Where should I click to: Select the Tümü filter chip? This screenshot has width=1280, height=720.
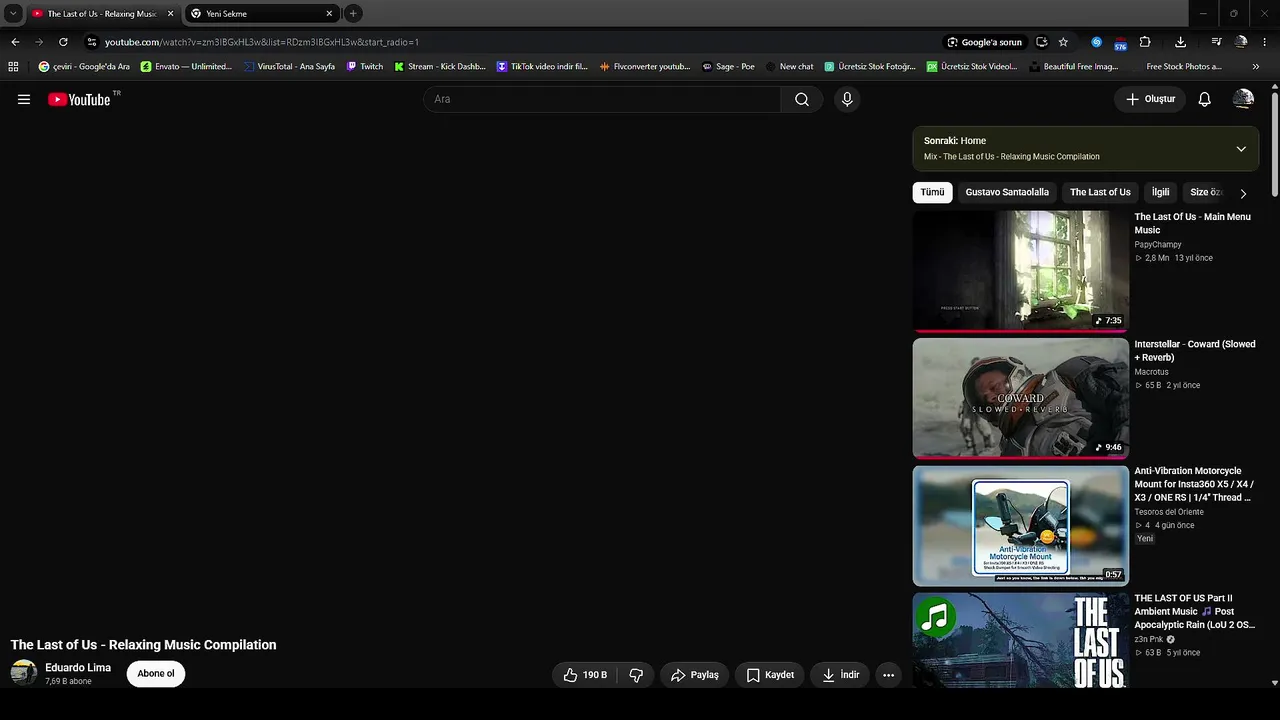pyautogui.click(x=932, y=192)
